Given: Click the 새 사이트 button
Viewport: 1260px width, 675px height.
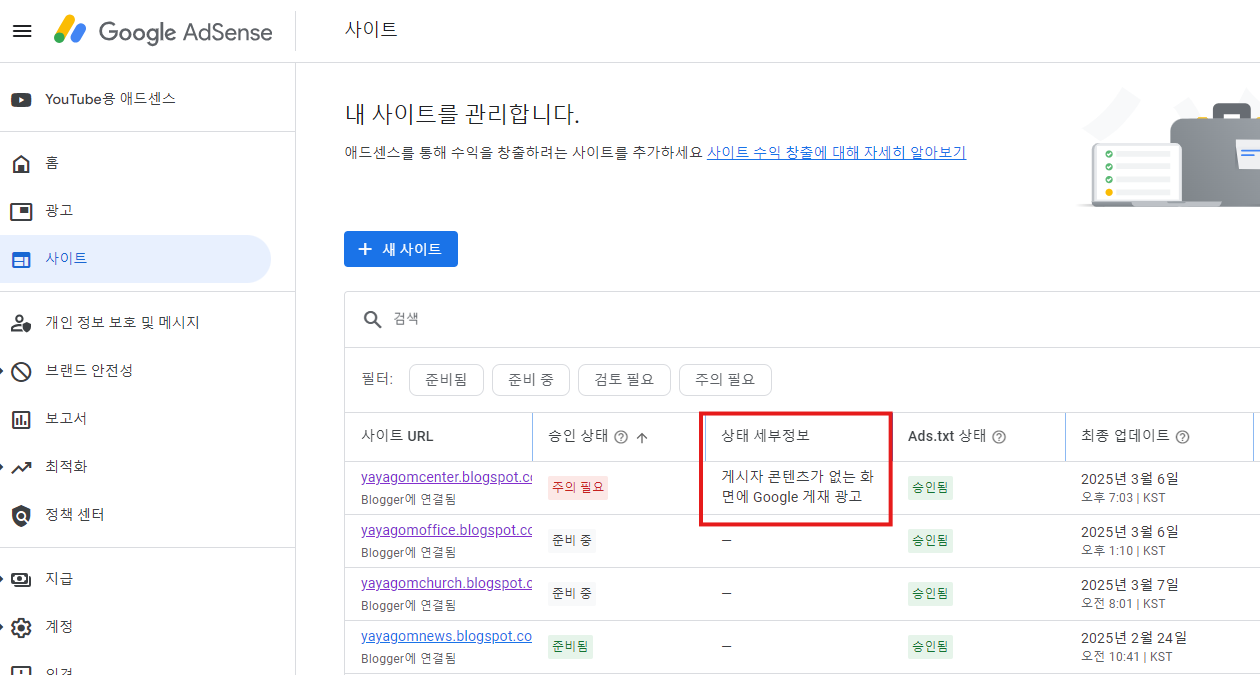Looking at the screenshot, I should tap(401, 249).
